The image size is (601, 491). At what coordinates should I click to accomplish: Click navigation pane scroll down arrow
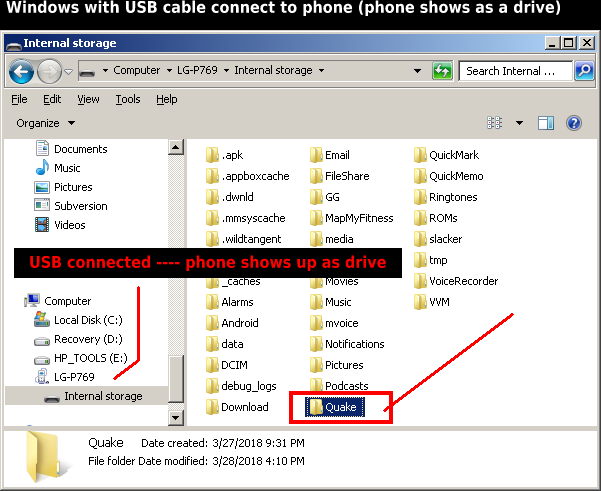coord(176,418)
